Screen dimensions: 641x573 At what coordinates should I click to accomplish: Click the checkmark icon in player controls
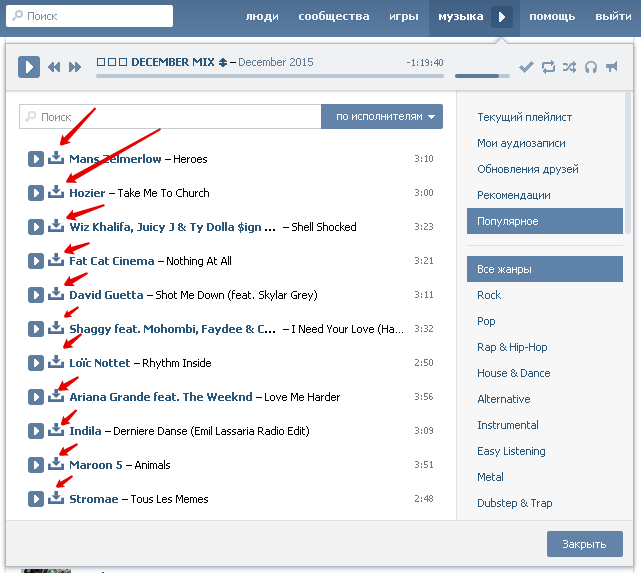(x=526, y=67)
